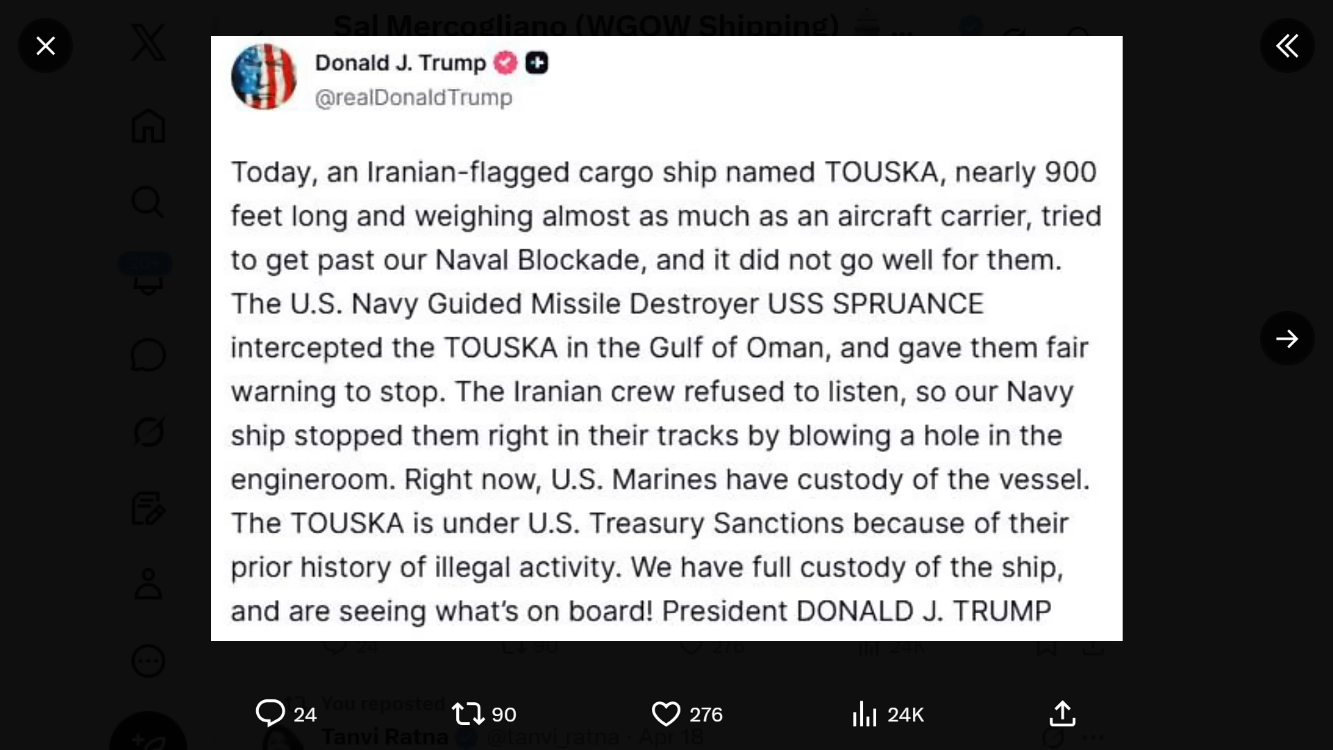Click the compose Post button
Viewport: 1333px width, 750px height.
click(x=148, y=736)
